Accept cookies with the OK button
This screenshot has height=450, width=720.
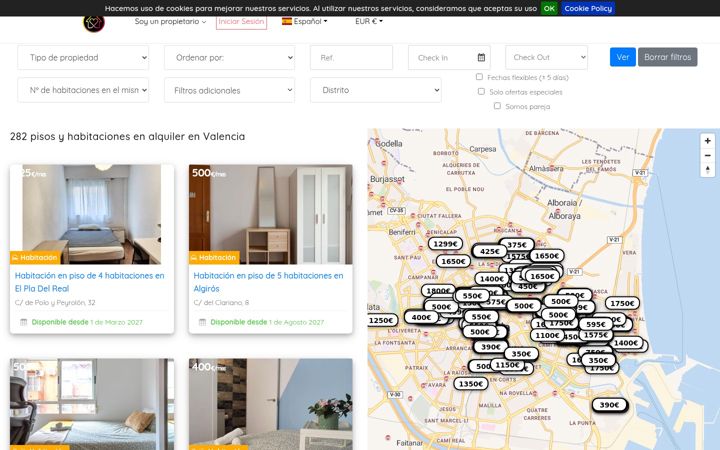(549, 8)
